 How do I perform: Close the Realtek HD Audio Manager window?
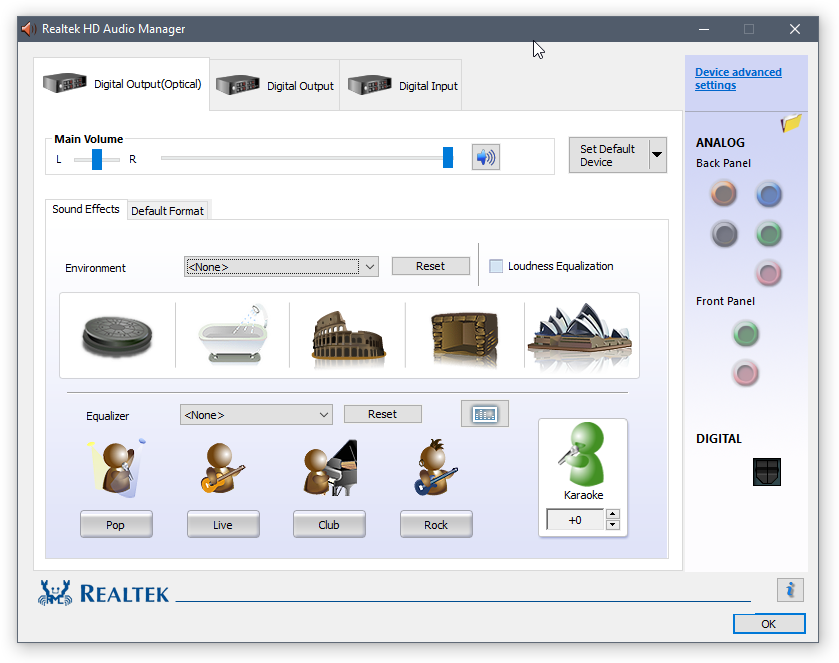click(x=795, y=29)
